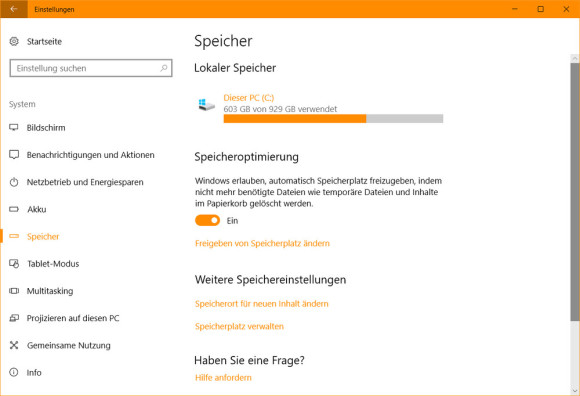This screenshot has width=580, height=396.
Task: Open the Speicherplatz verwalten link
Action: 239,326
